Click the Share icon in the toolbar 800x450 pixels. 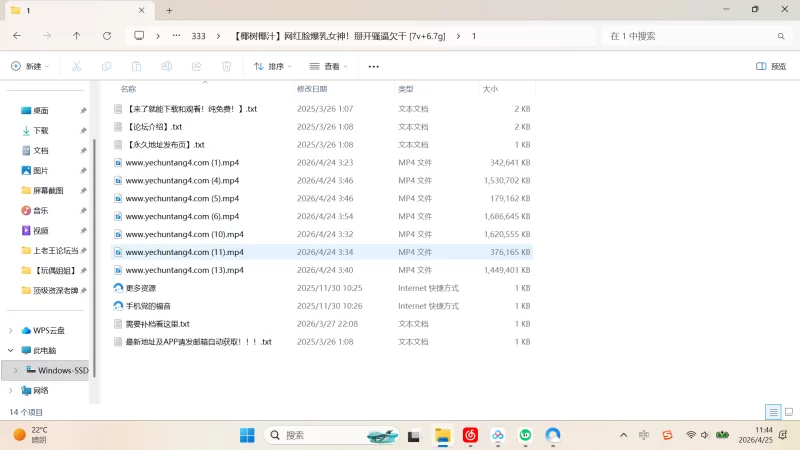point(196,66)
